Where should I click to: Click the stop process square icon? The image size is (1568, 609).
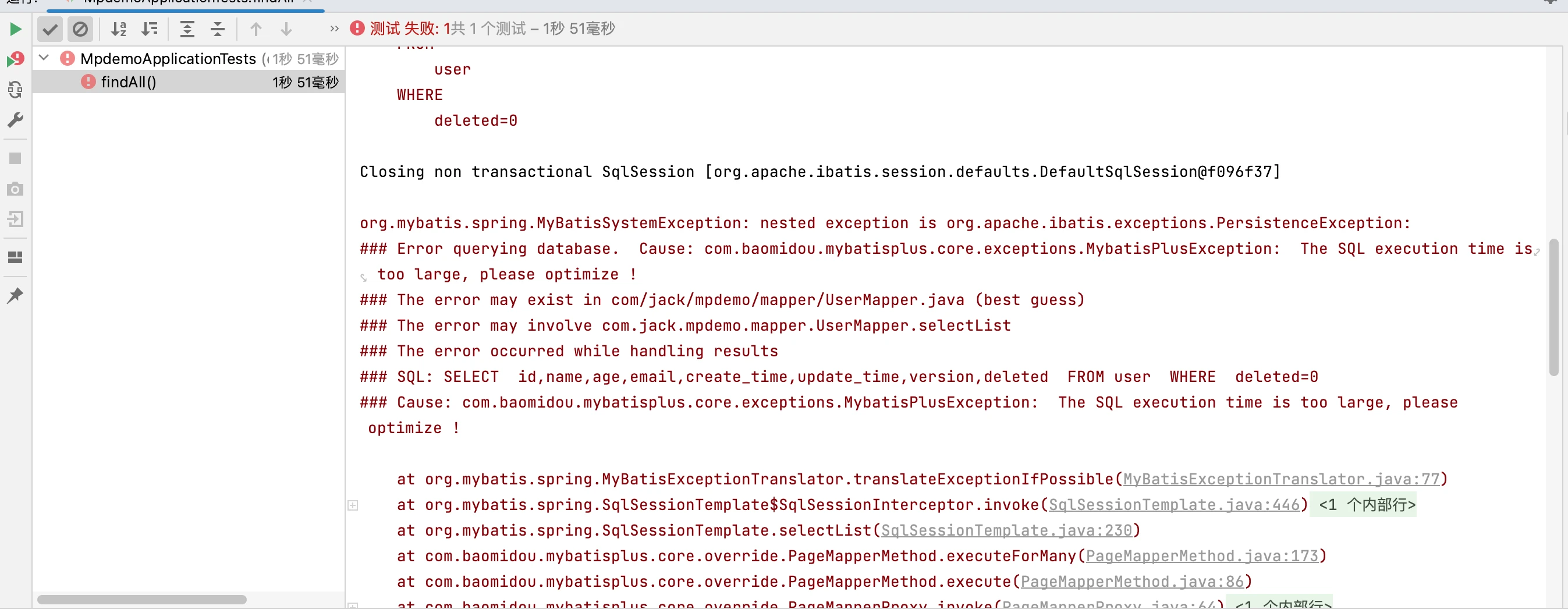(15, 158)
